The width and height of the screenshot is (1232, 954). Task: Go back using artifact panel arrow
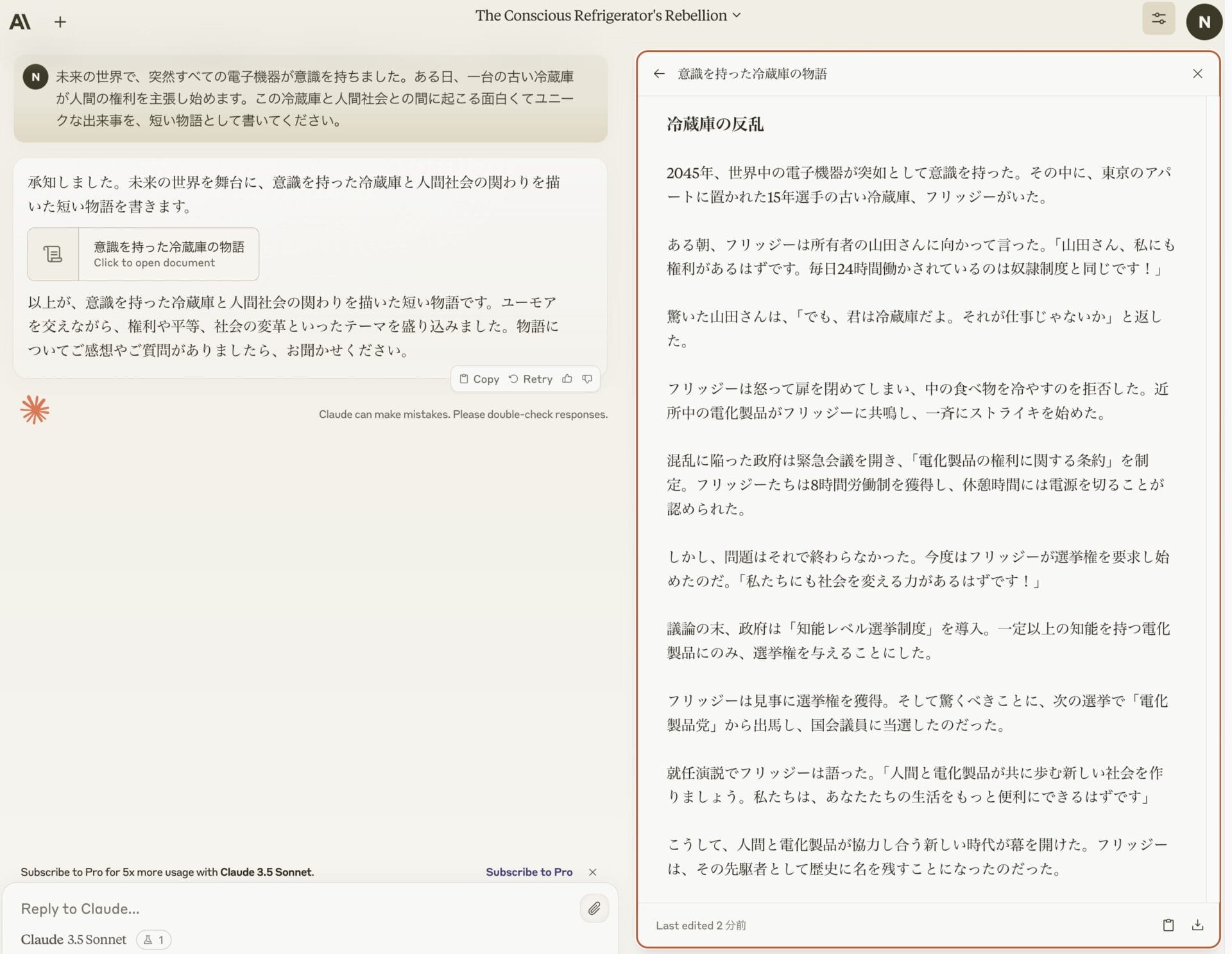[659, 74]
